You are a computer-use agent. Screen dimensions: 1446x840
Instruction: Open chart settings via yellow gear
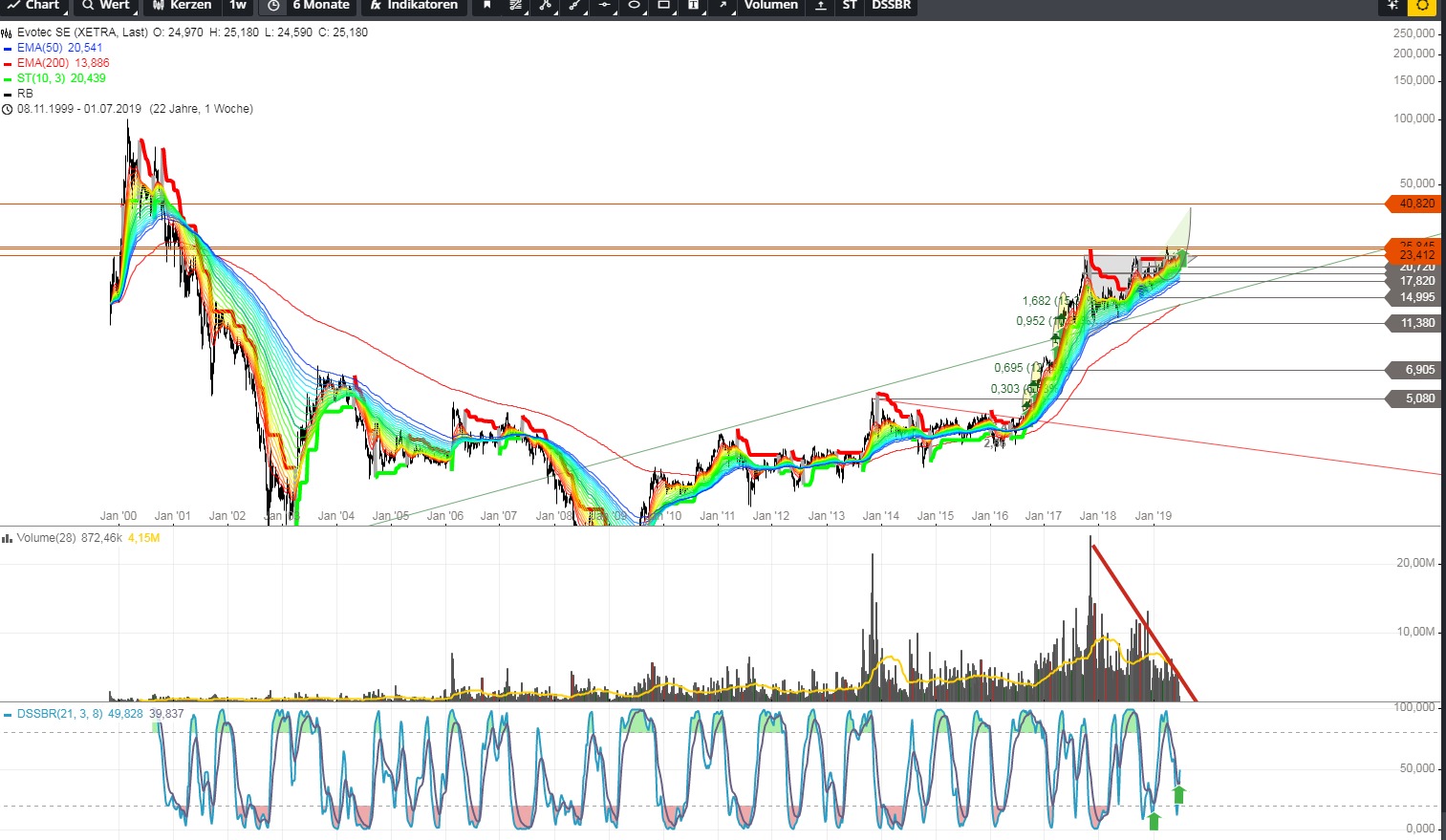point(1422,6)
